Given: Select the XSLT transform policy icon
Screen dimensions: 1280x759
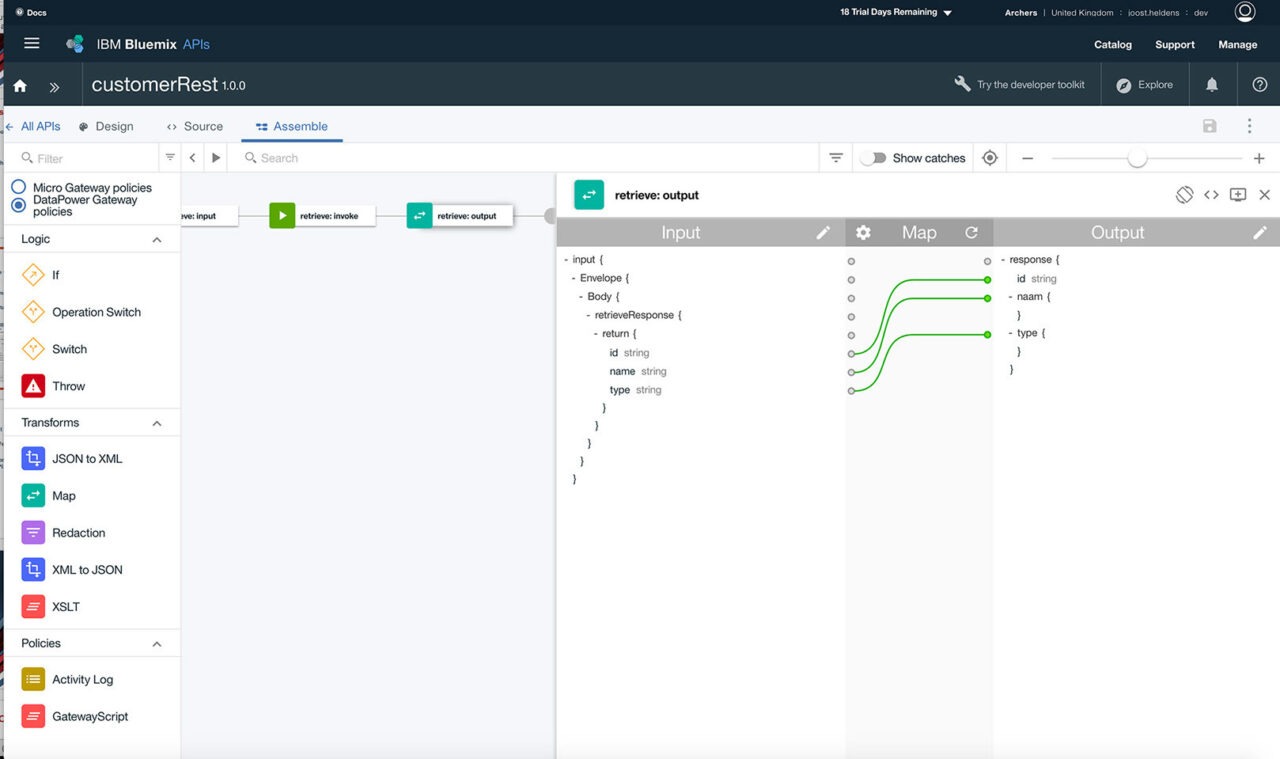Looking at the screenshot, I should pyautogui.click(x=33, y=606).
